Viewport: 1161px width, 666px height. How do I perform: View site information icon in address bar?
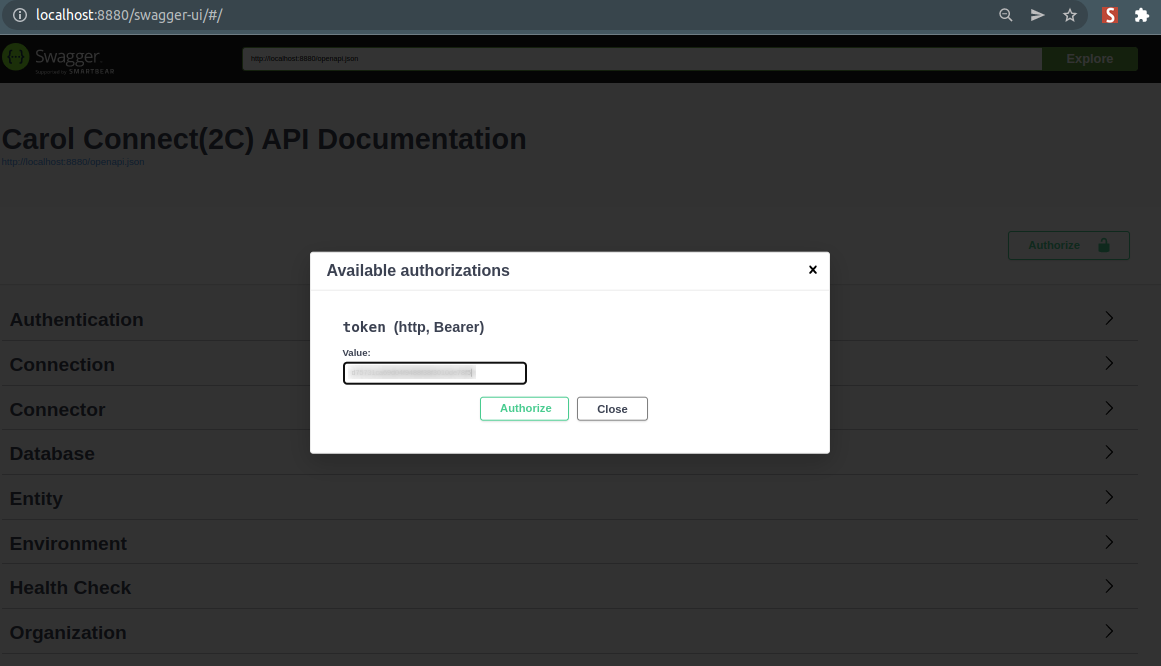(x=19, y=15)
